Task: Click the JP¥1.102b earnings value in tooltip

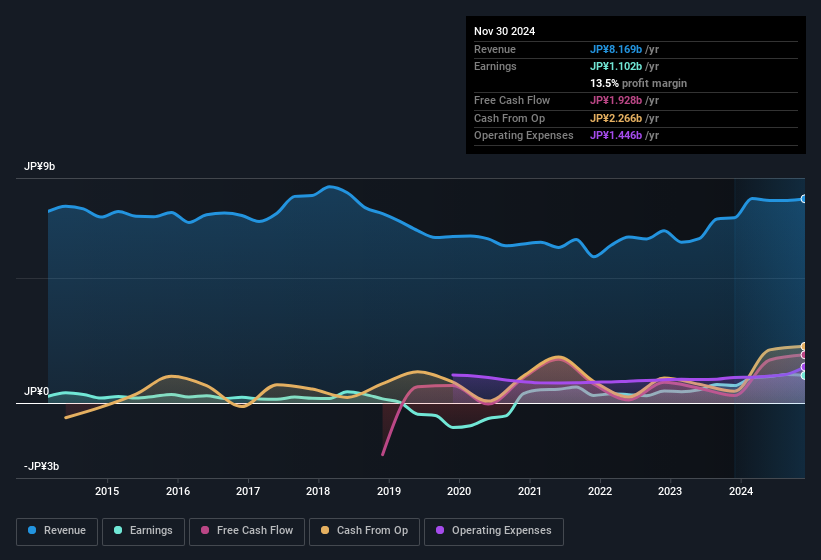Action: coord(616,66)
